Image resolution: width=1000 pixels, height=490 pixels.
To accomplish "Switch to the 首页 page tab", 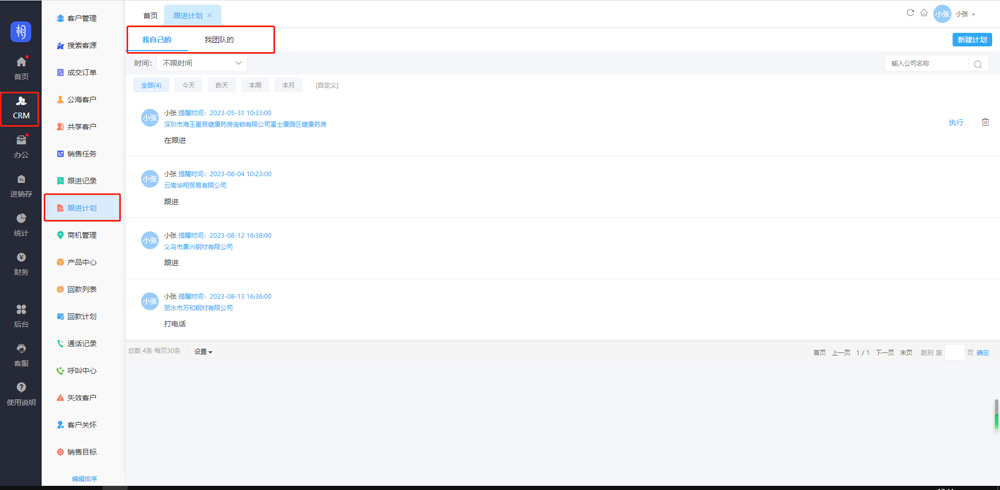I will (x=150, y=15).
